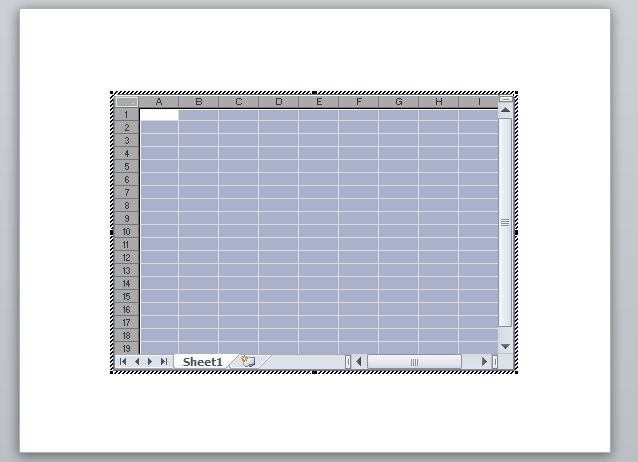Click the first sheet navigation arrow
The image size is (638, 462).
click(123, 361)
